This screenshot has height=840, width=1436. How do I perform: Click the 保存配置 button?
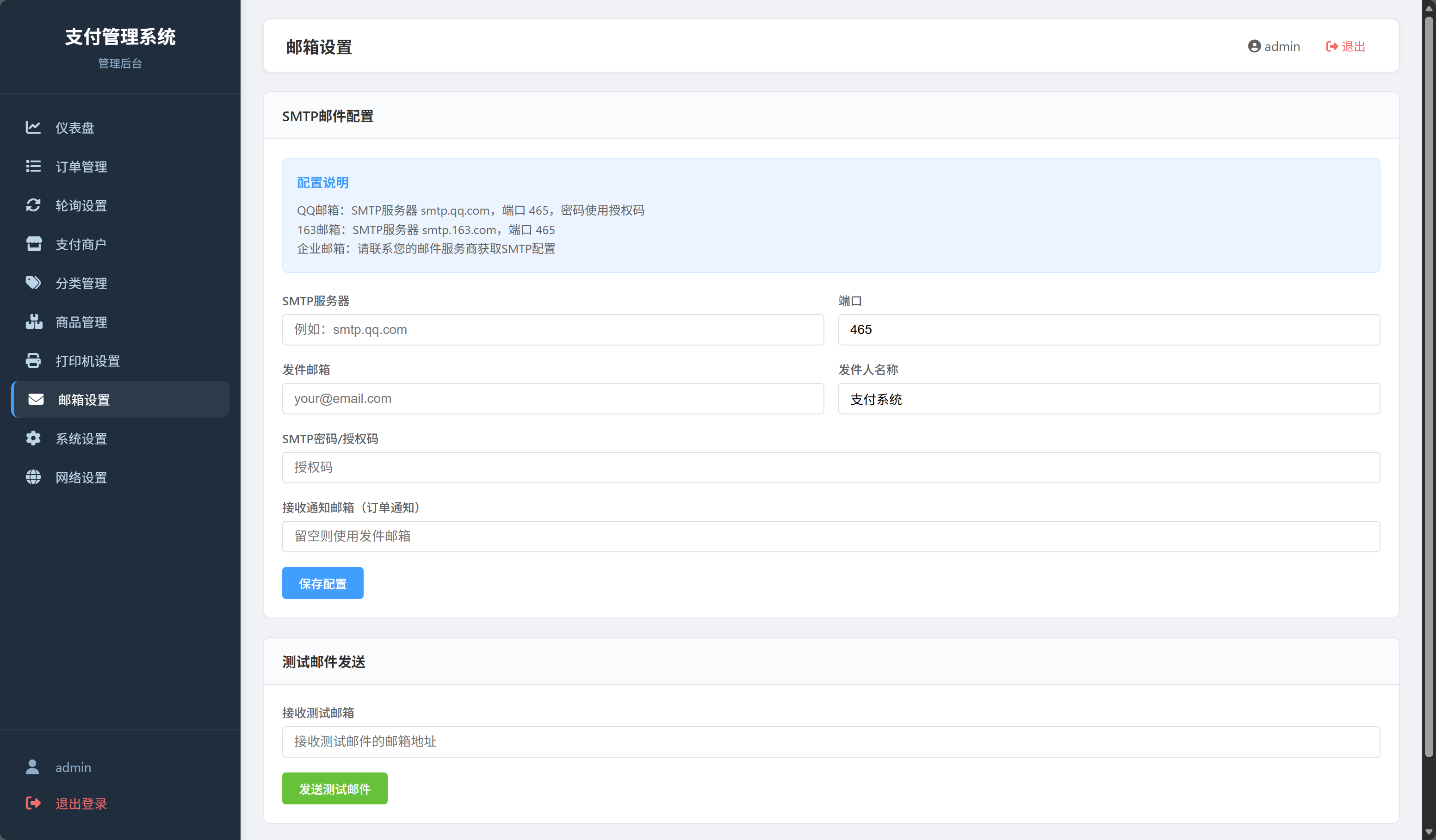tap(322, 583)
